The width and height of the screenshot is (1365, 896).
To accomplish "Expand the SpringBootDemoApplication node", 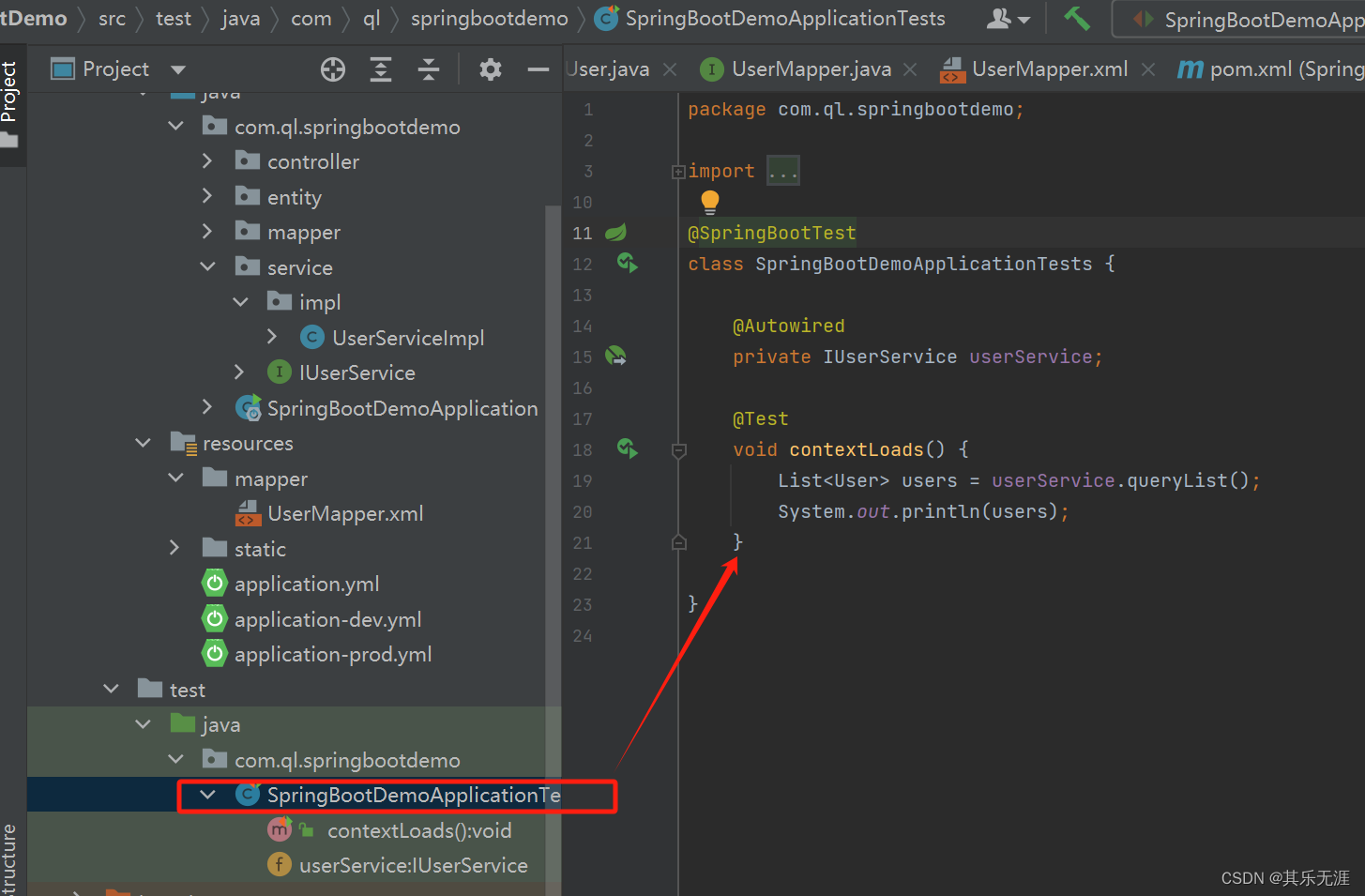I will click(207, 407).
